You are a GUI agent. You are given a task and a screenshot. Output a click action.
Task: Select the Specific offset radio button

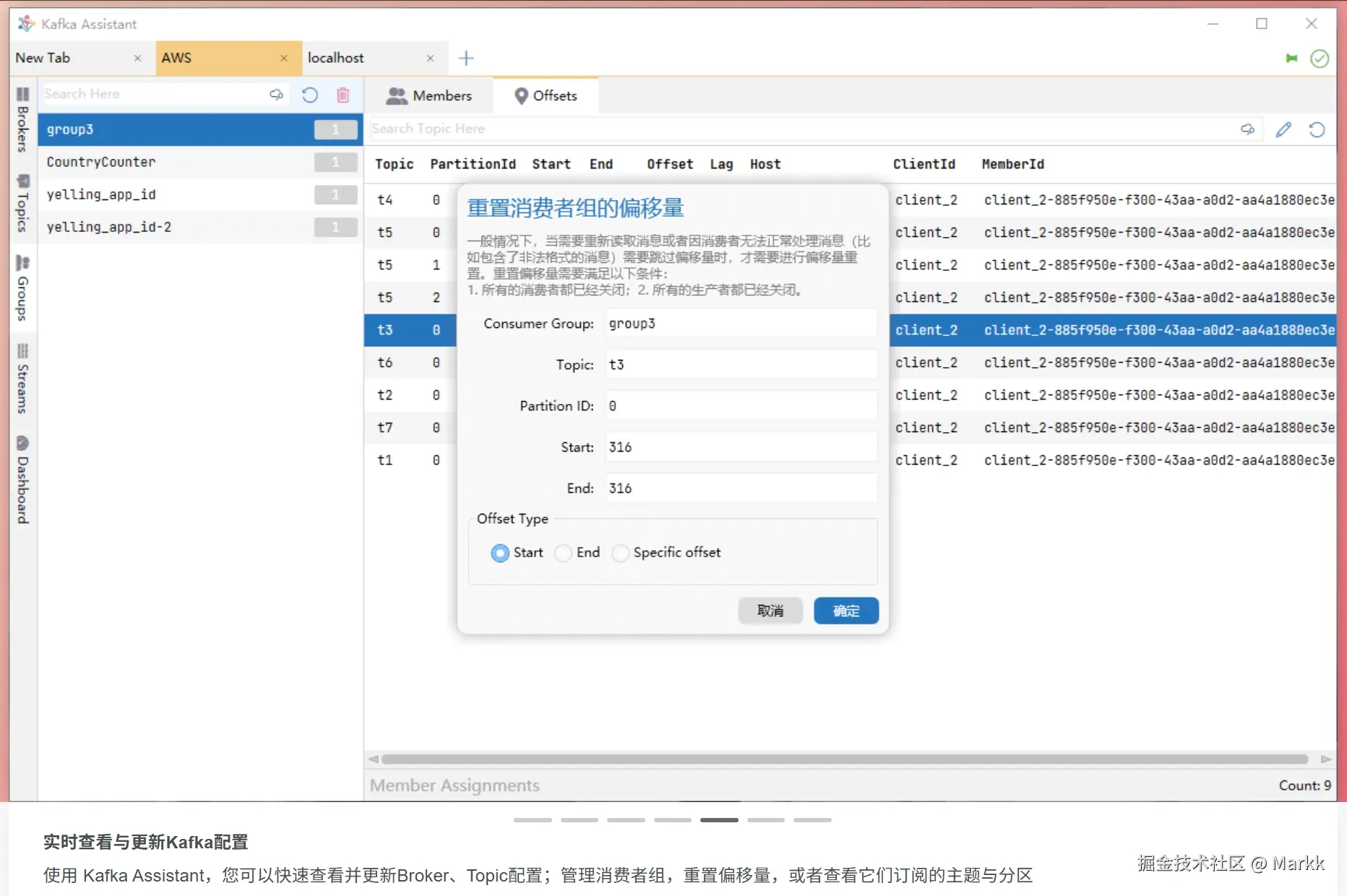coord(620,553)
